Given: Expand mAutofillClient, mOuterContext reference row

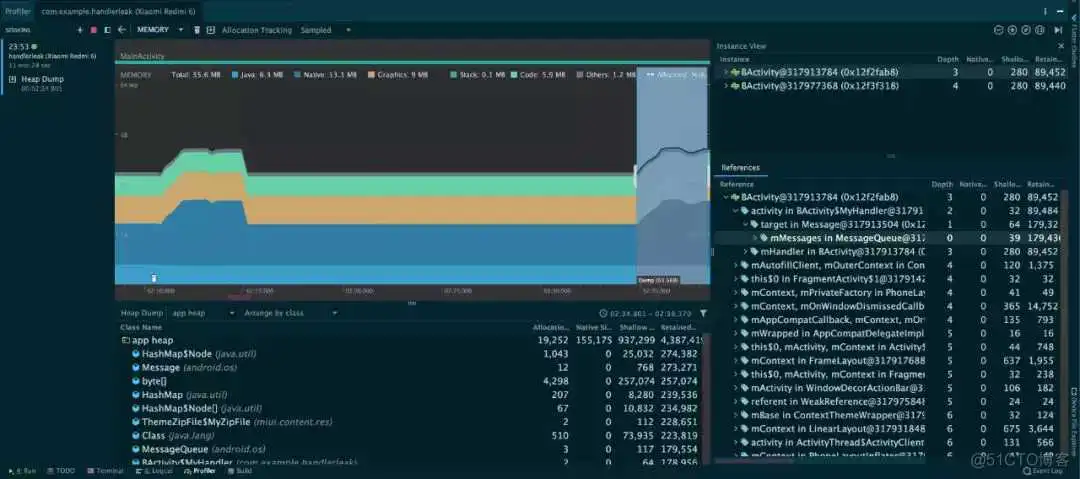Looking at the screenshot, I should (x=736, y=265).
